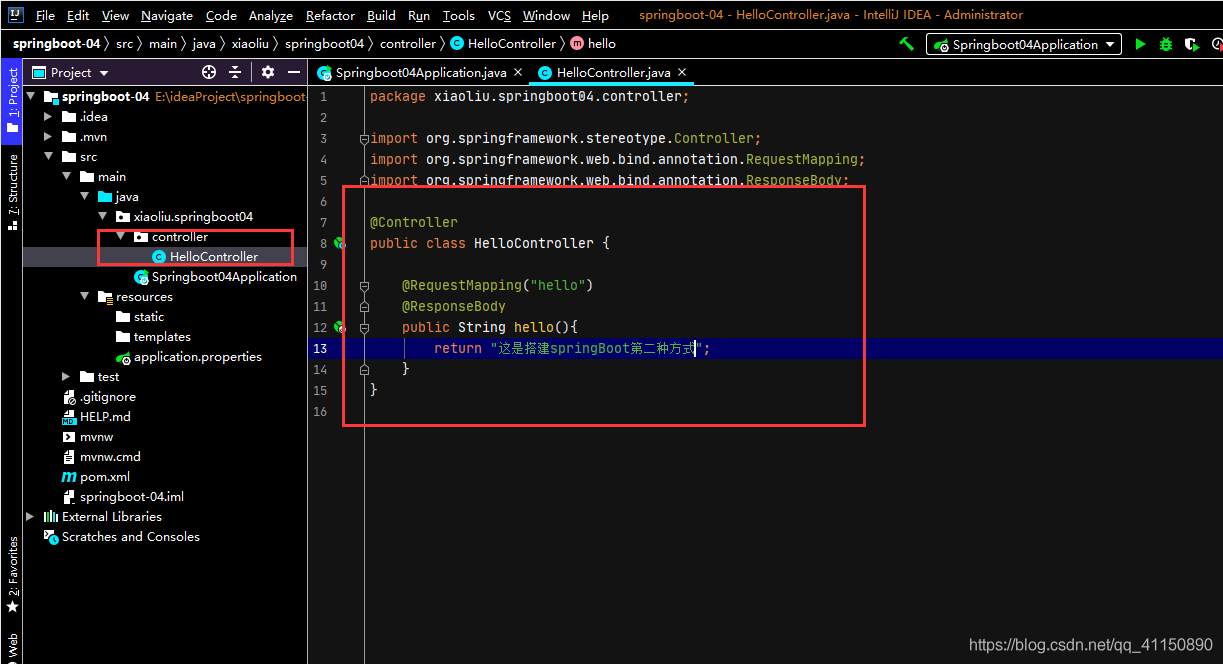This screenshot has width=1223, height=664.
Task: Collapse the controller package arrow
Action: pos(121,237)
